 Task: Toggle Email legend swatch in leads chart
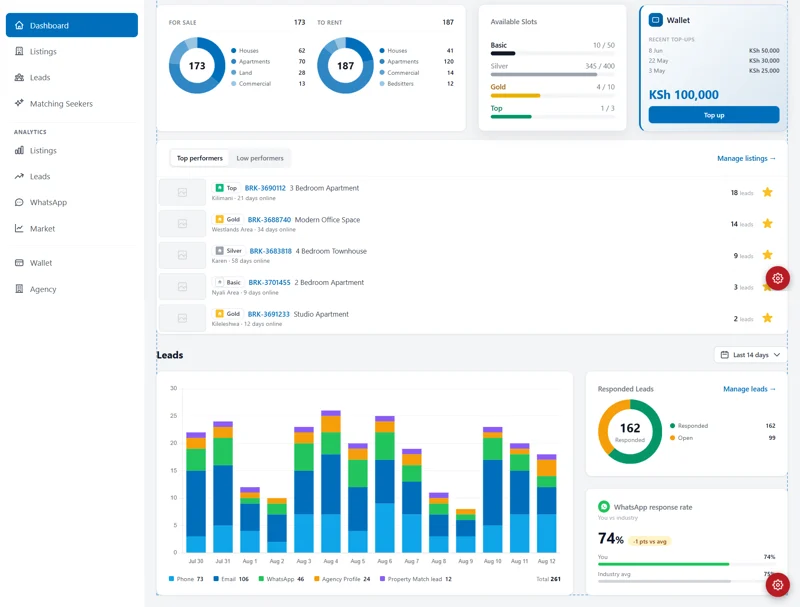click(x=216, y=578)
